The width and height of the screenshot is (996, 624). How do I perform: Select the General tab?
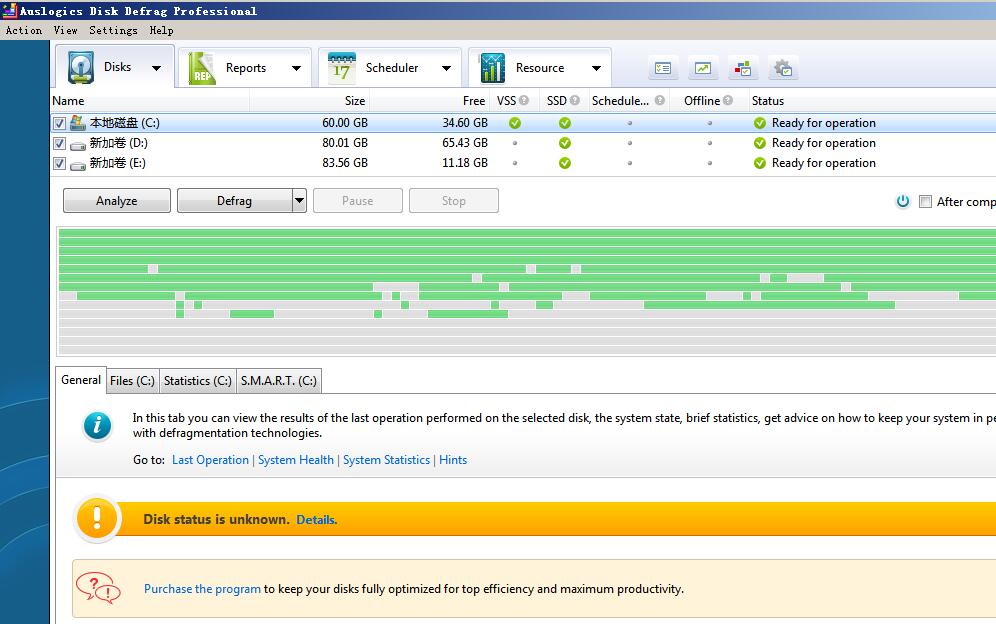pyautogui.click(x=81, y=380)
